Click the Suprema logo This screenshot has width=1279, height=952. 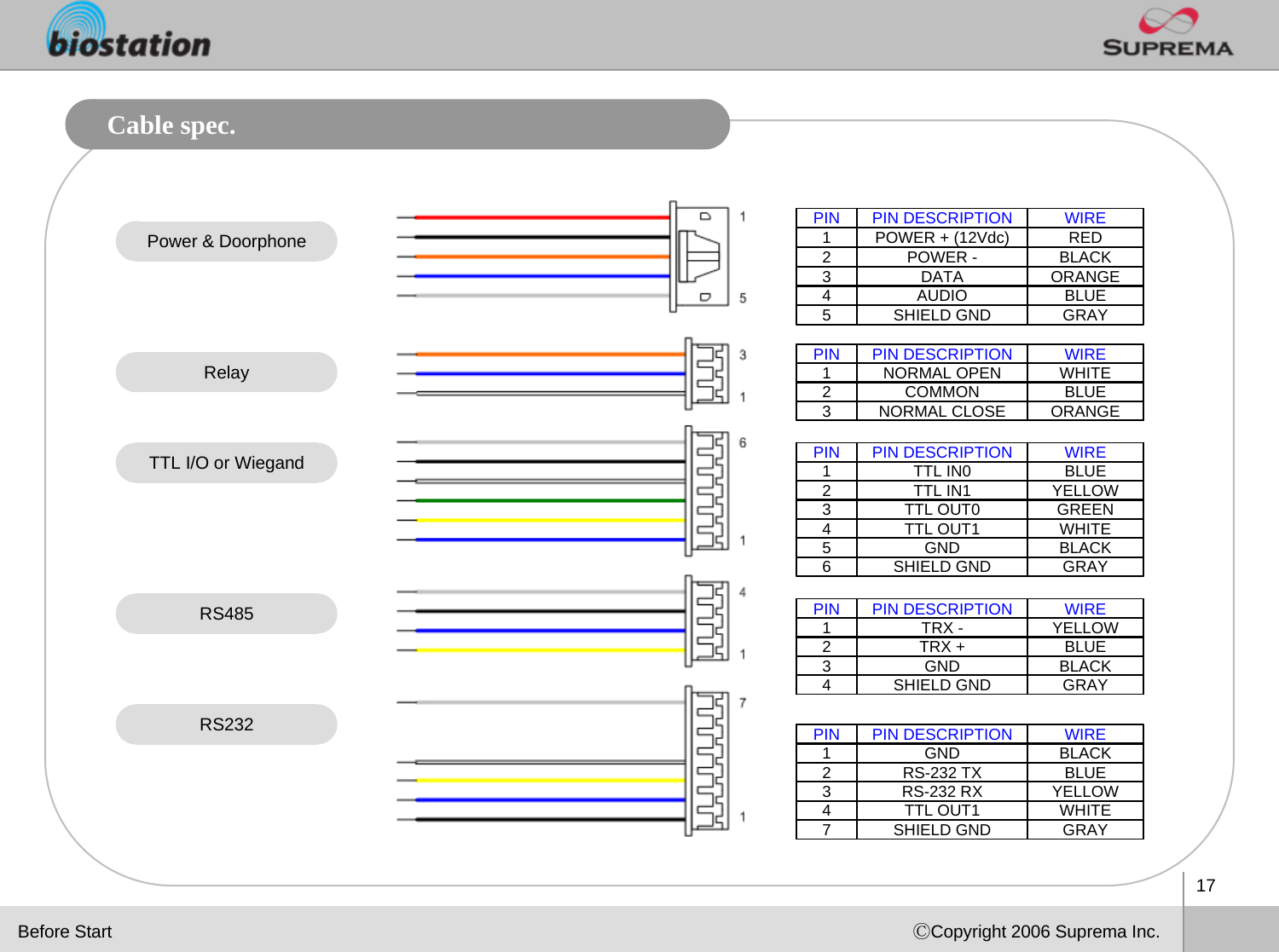(1167, 32)
